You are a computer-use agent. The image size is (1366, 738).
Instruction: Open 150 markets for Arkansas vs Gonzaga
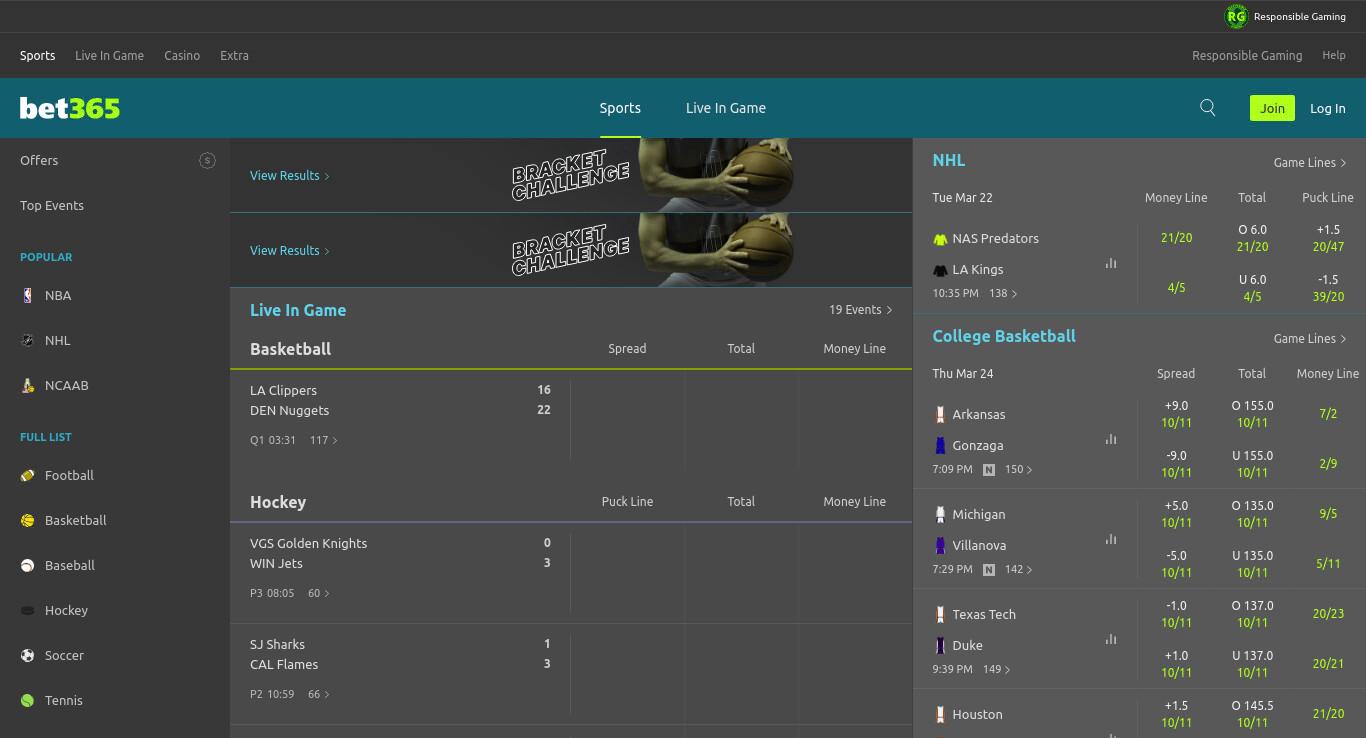click(x=1019, y=469)
